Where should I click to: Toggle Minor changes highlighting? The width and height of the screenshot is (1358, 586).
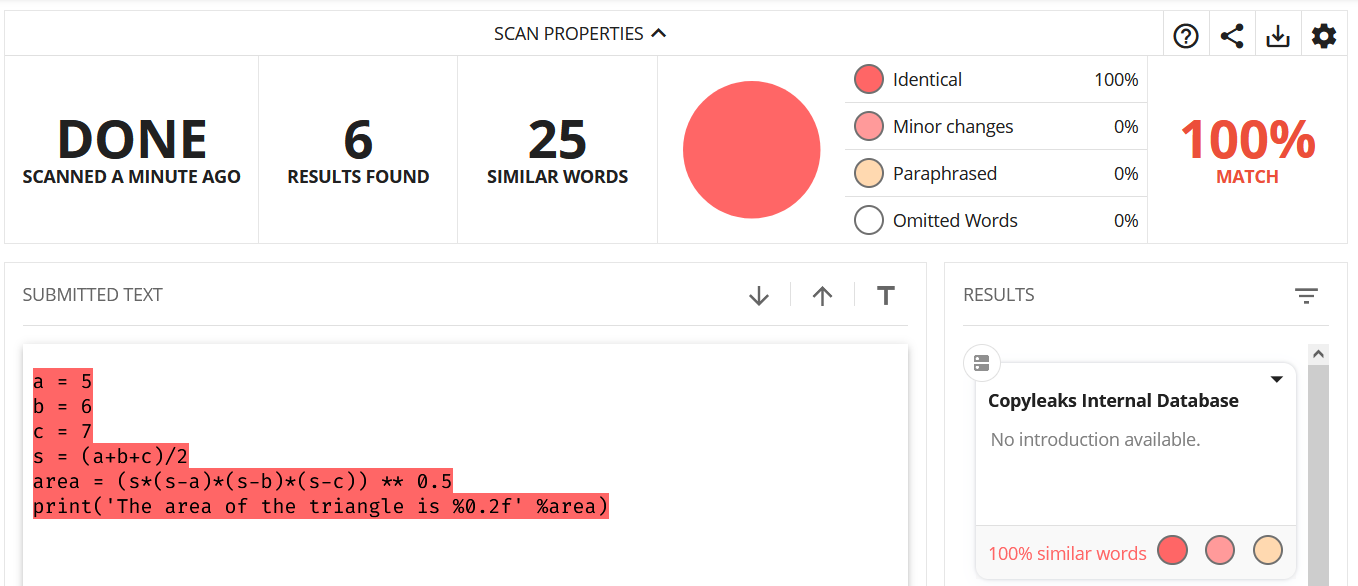(869, 127)
